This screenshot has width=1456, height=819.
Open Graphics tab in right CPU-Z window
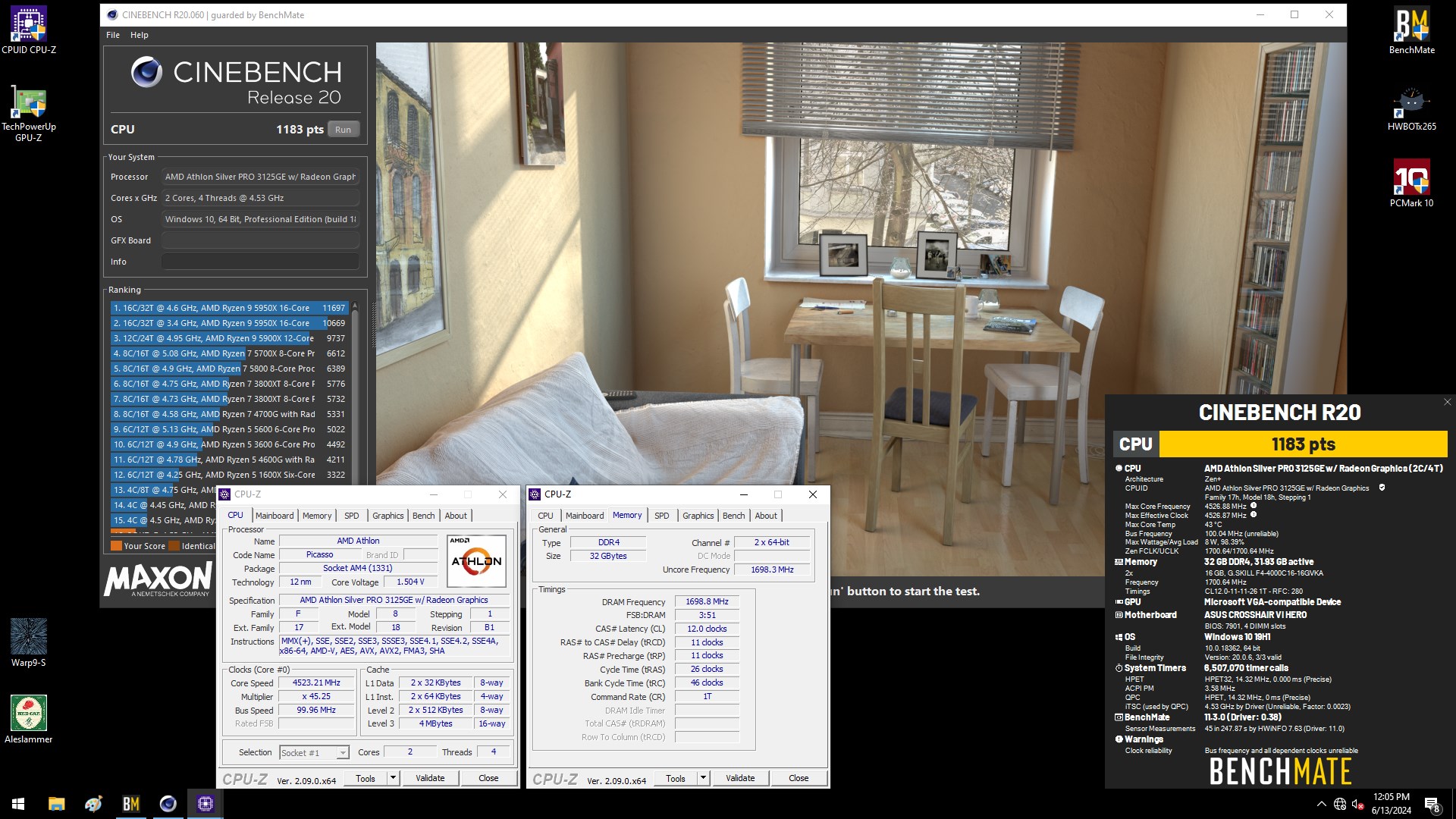pyautogui.click(x=698, y=516)
